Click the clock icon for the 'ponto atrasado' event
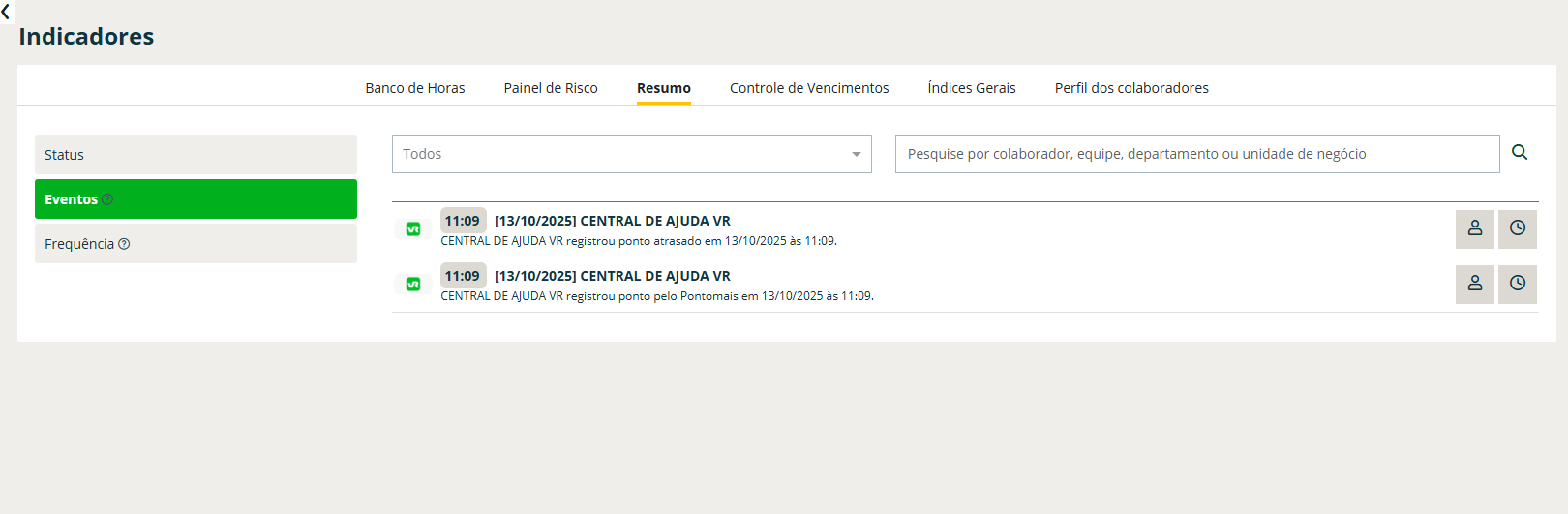The image size is (1568, 514). point(1517,228)
